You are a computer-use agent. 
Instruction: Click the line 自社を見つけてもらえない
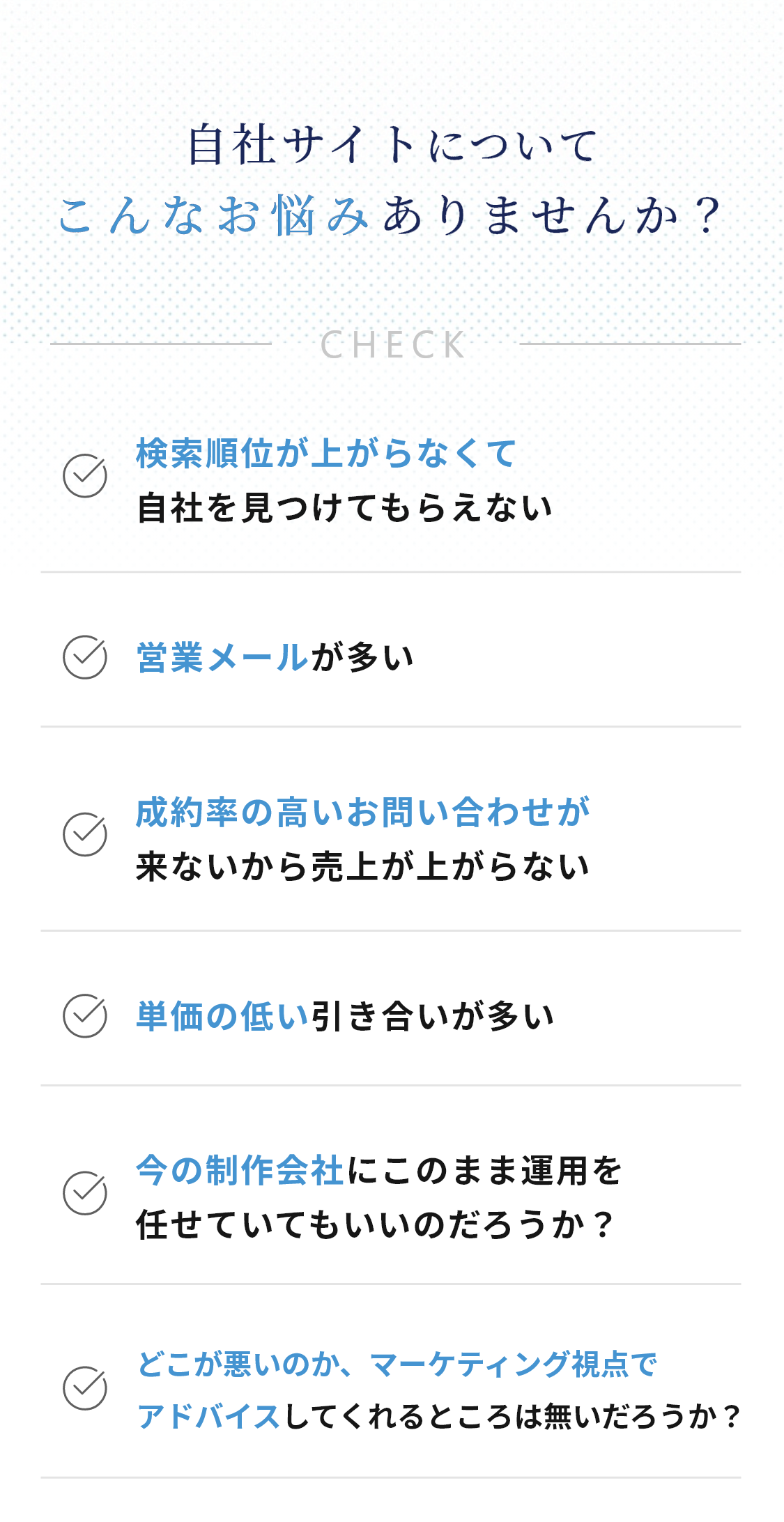[x=344, y=507]
